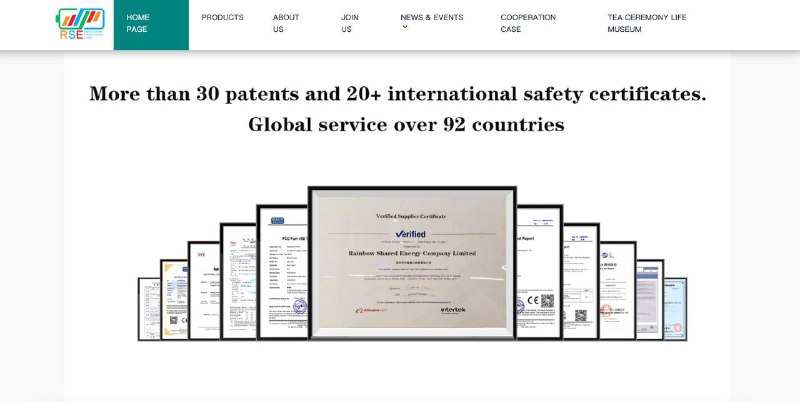The image size is (800, 402).
Task: Click 'Rainbow Shared Energy Company Limited' text
Action: tap(412, 253)
